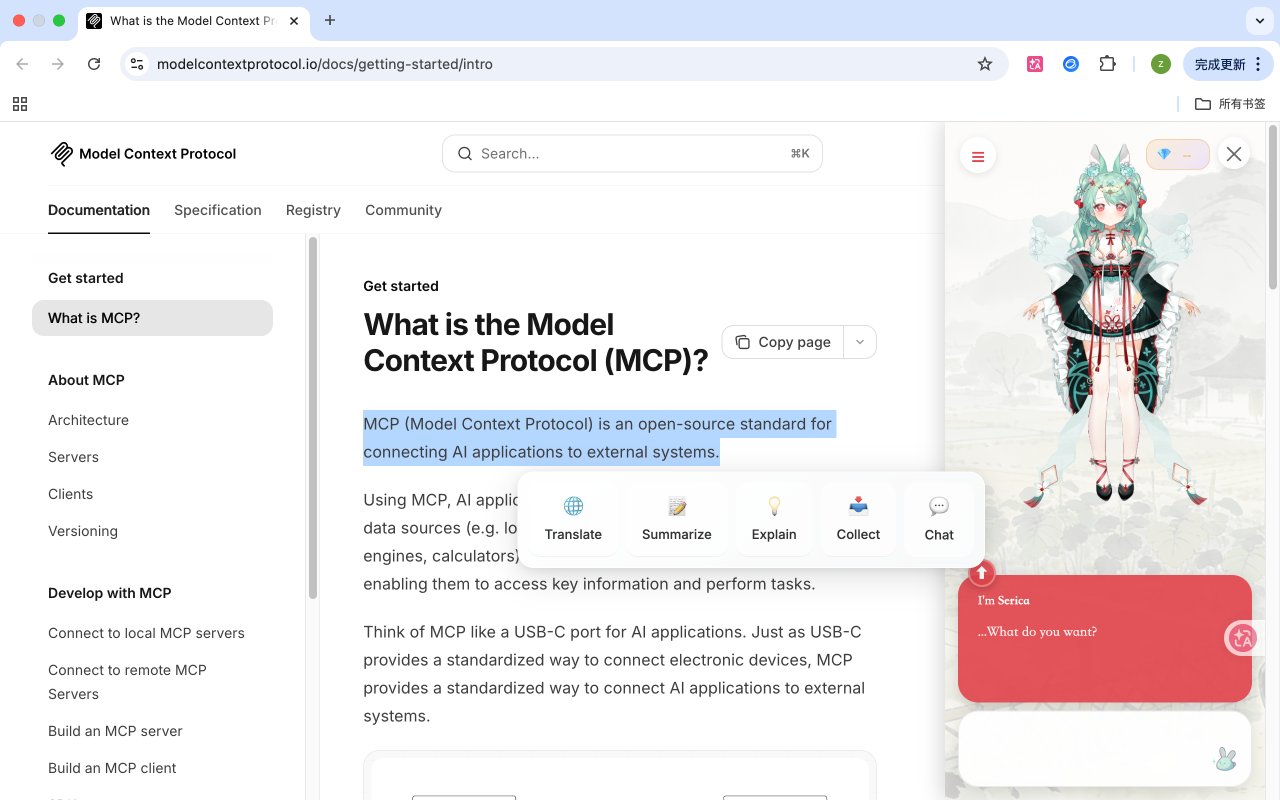The image size is (1280, 800).
Task: Click the browser address bar URL
Action: [x=325, y=64]
